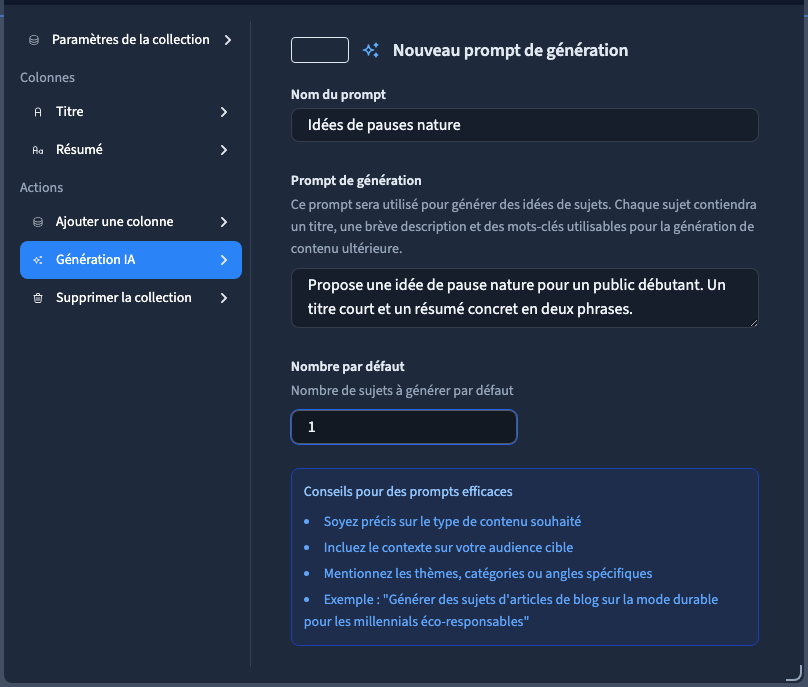Click the blank button left of the heading
Screen dimensions: 808x687
coord(319,50)
